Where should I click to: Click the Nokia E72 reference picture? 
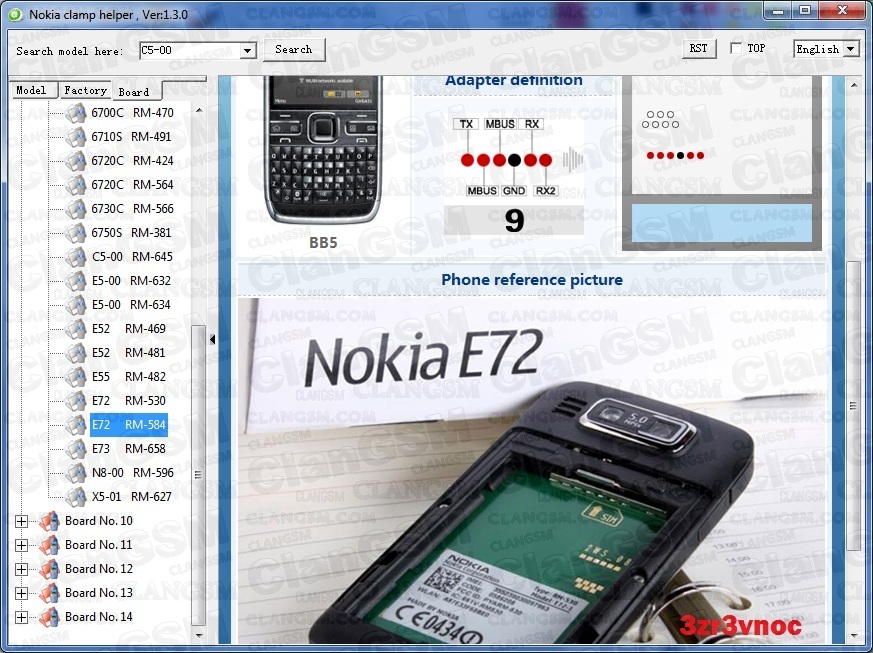532,470
